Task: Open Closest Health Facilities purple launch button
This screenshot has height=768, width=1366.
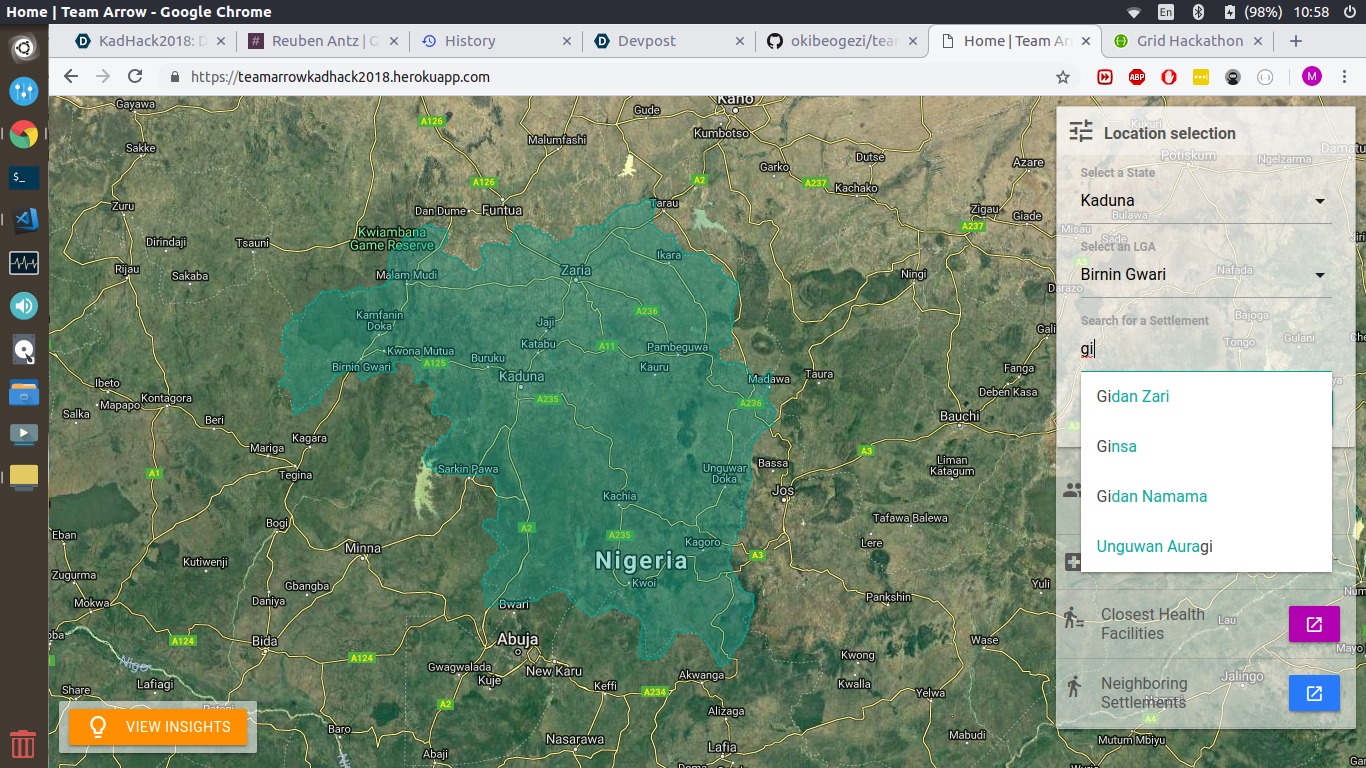Action: (1314, 624)
